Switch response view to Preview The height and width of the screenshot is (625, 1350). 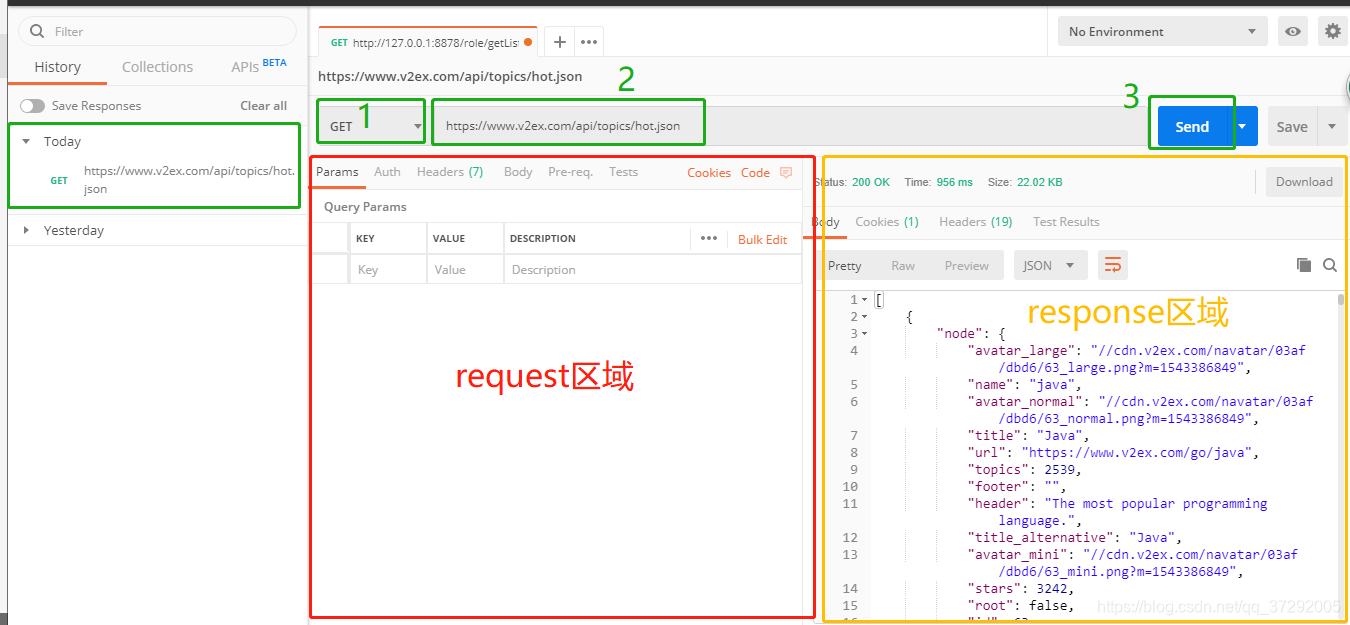point(967,266)
